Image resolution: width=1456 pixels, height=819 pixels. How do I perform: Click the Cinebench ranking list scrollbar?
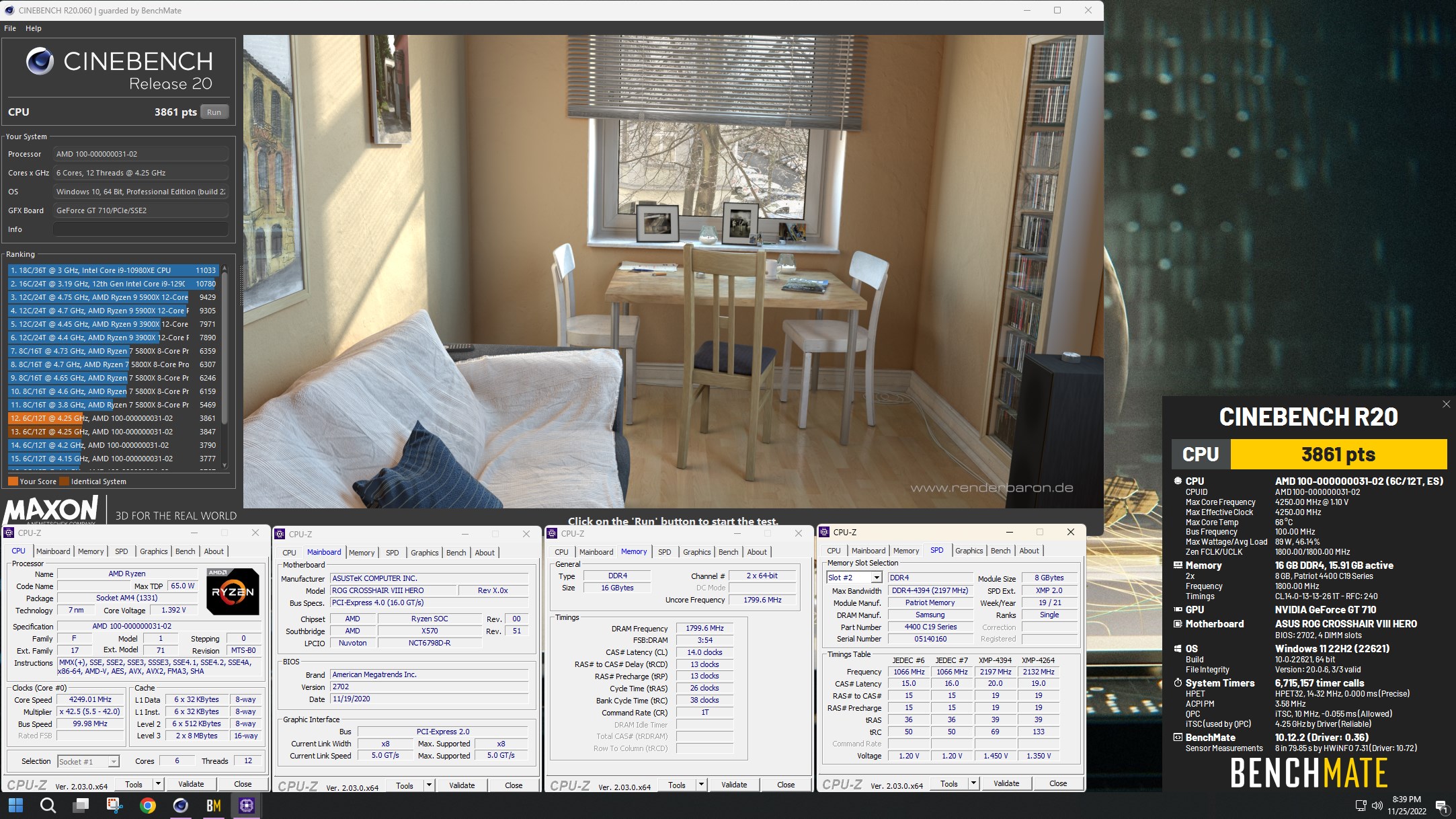click(225, 350)
